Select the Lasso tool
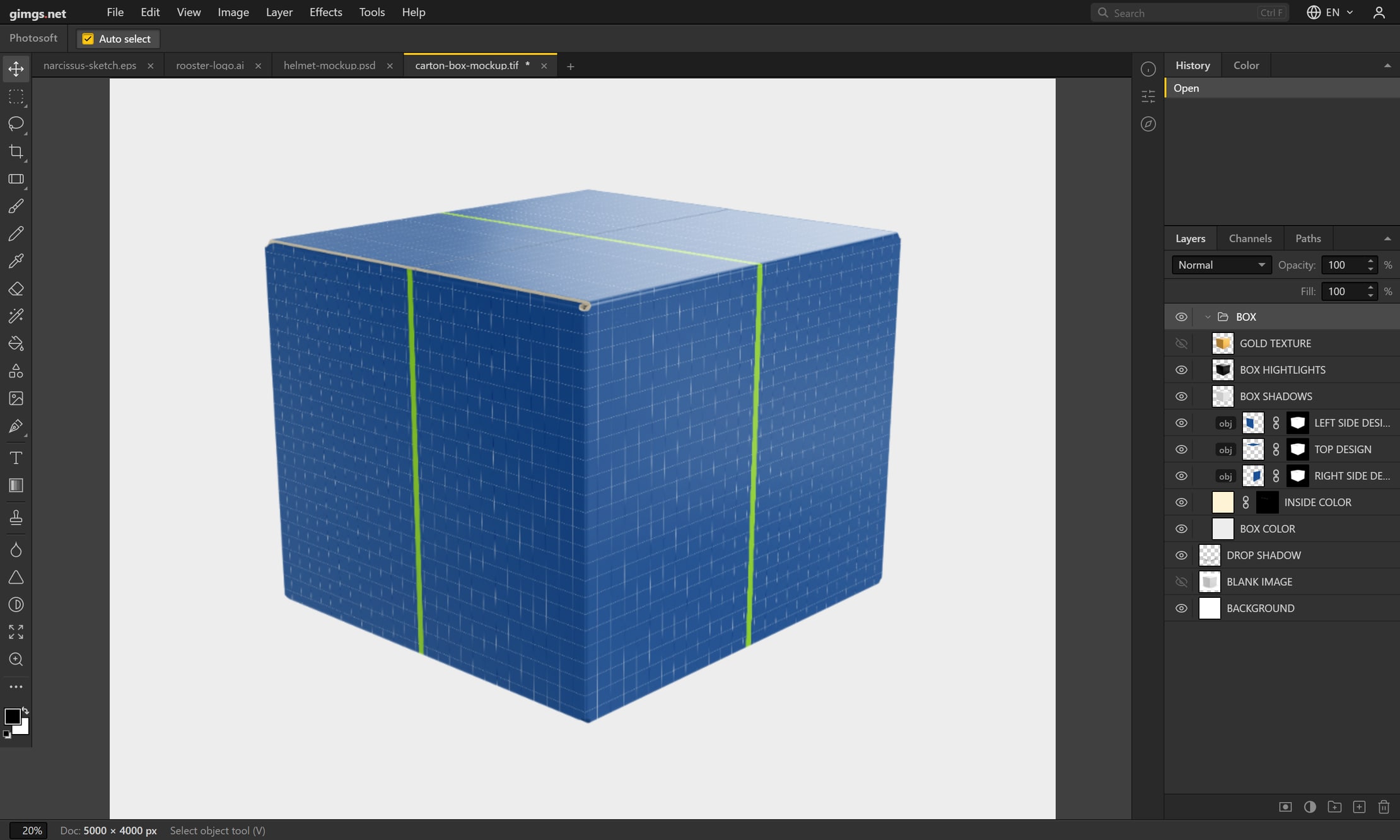This screenshot has height=840, width=1400. (x=16, y=124)
